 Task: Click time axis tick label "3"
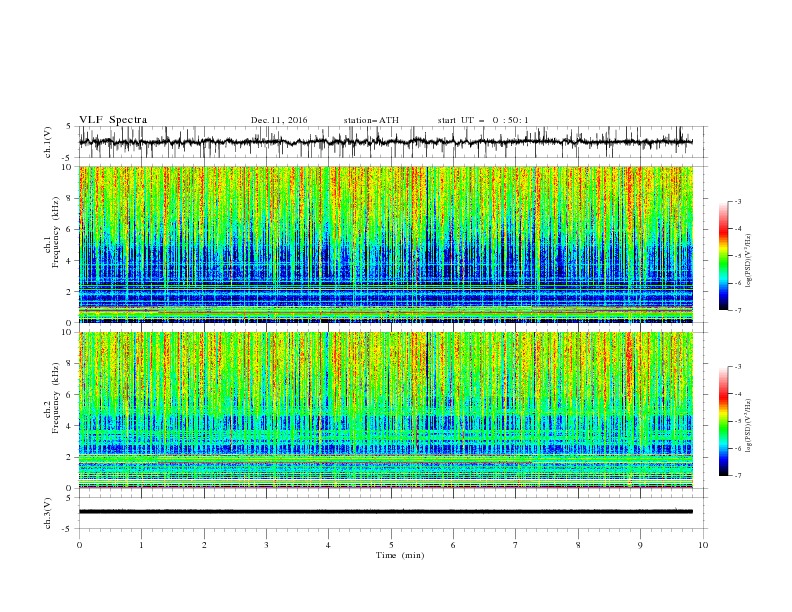tap(266, 545)
